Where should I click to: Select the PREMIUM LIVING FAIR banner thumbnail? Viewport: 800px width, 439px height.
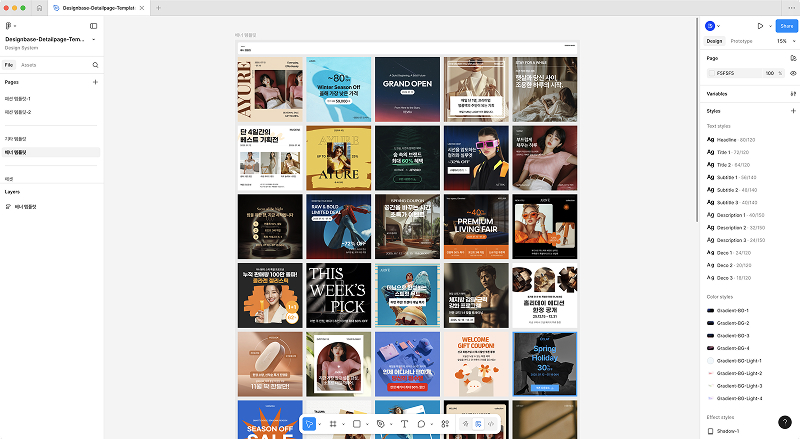pyautogui.click(x=476, y=227)
